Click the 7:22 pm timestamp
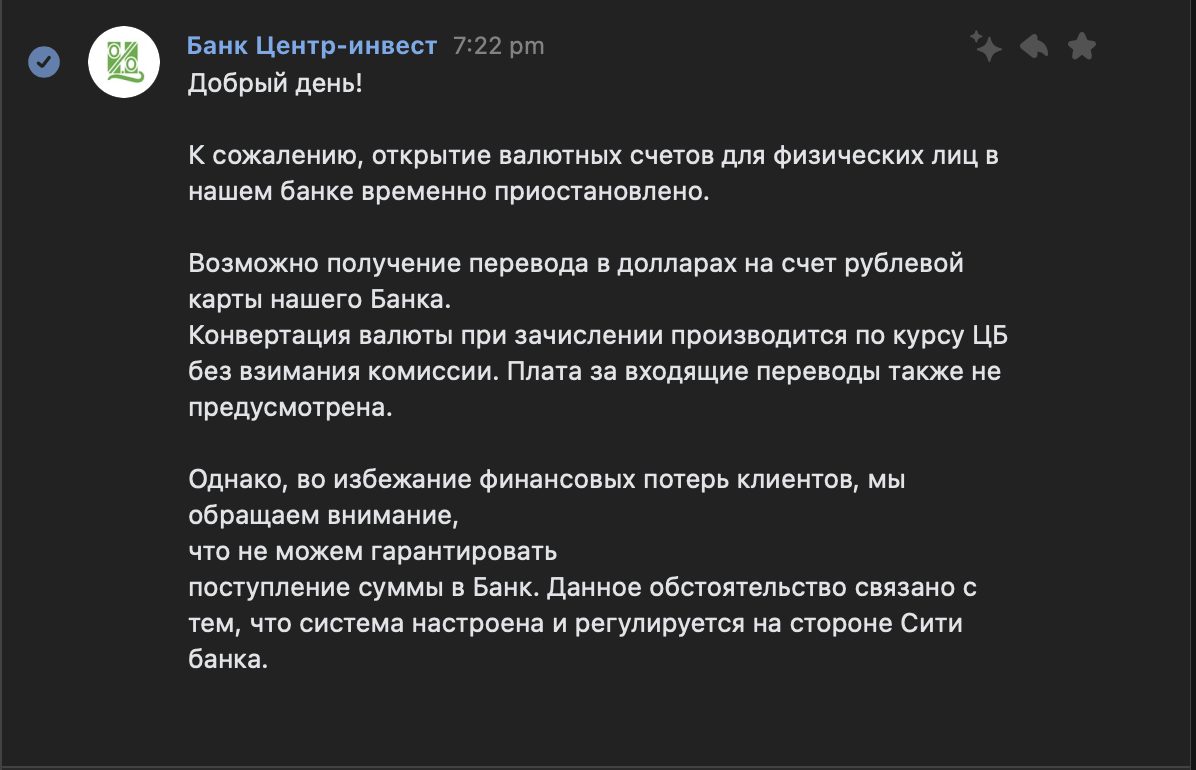 499,47
